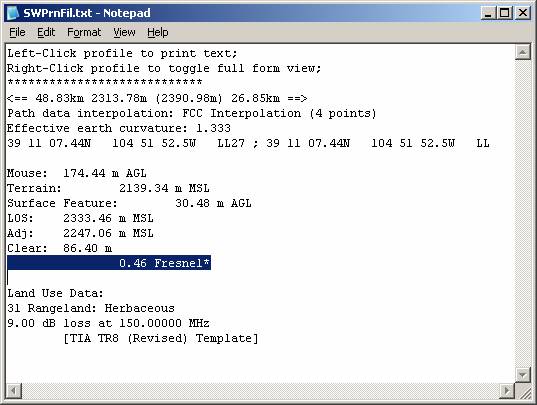Click the vertical scrollbar up arrow
The width and height of the screenshot is (537, 405).
[522, 53]
